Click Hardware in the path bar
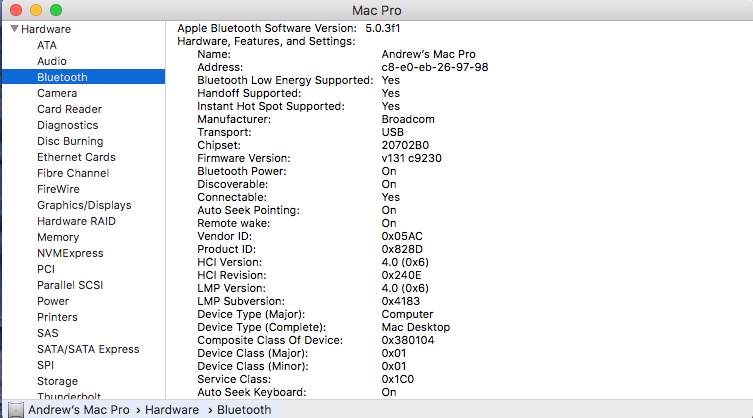This screenshot has width=753, height=418. [x=172, y=410]
